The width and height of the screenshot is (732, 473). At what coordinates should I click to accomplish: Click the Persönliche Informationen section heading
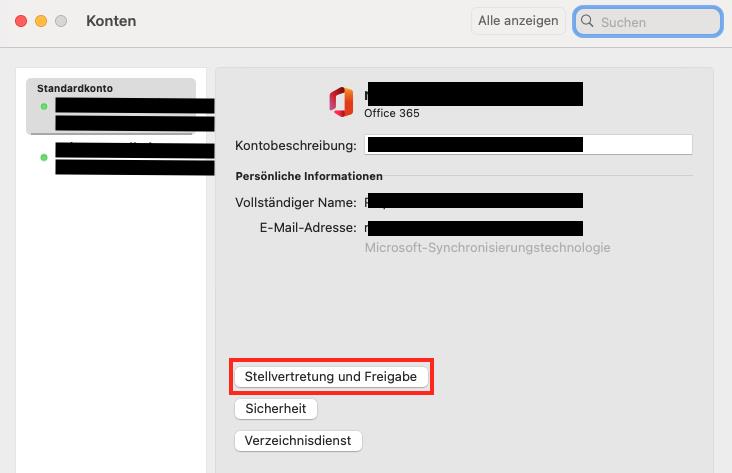pyautogui.click(x=309, y=176)
